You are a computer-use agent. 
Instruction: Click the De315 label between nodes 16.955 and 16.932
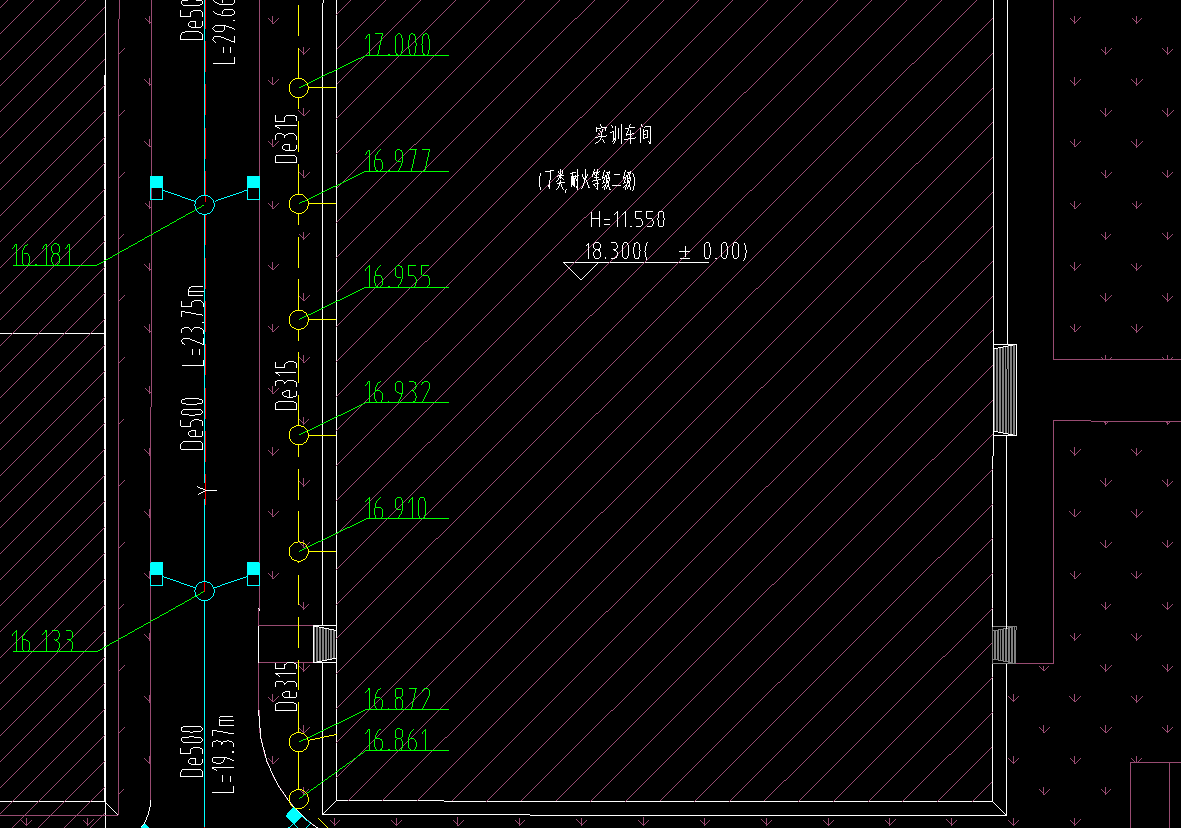287,385
